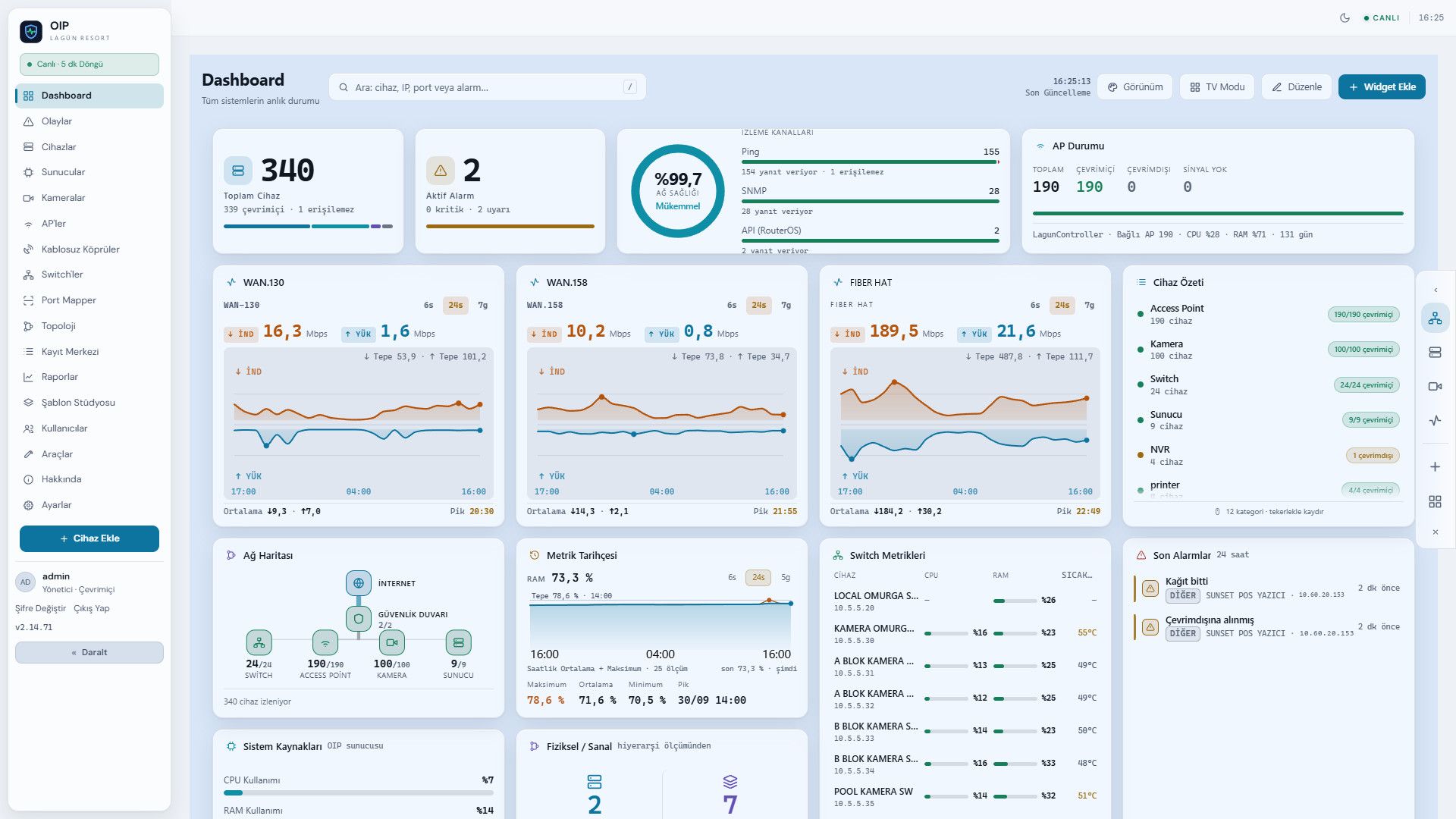Viewport: 1456px width, 819px height.
Task: Click the Widget Ekle button
Action: (x=1382, y=87)
